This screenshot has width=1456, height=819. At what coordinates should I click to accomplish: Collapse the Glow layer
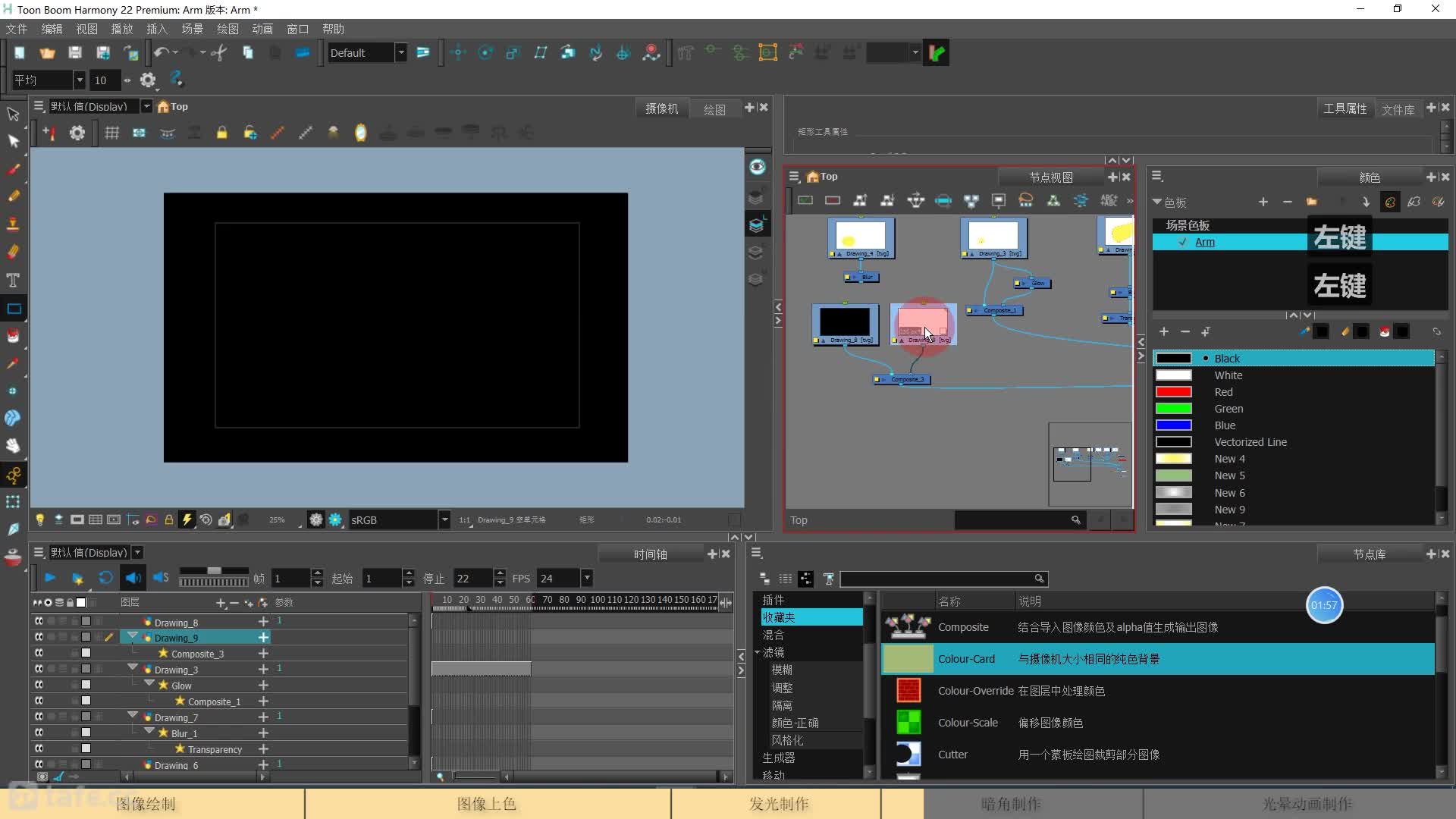point(149,683)
